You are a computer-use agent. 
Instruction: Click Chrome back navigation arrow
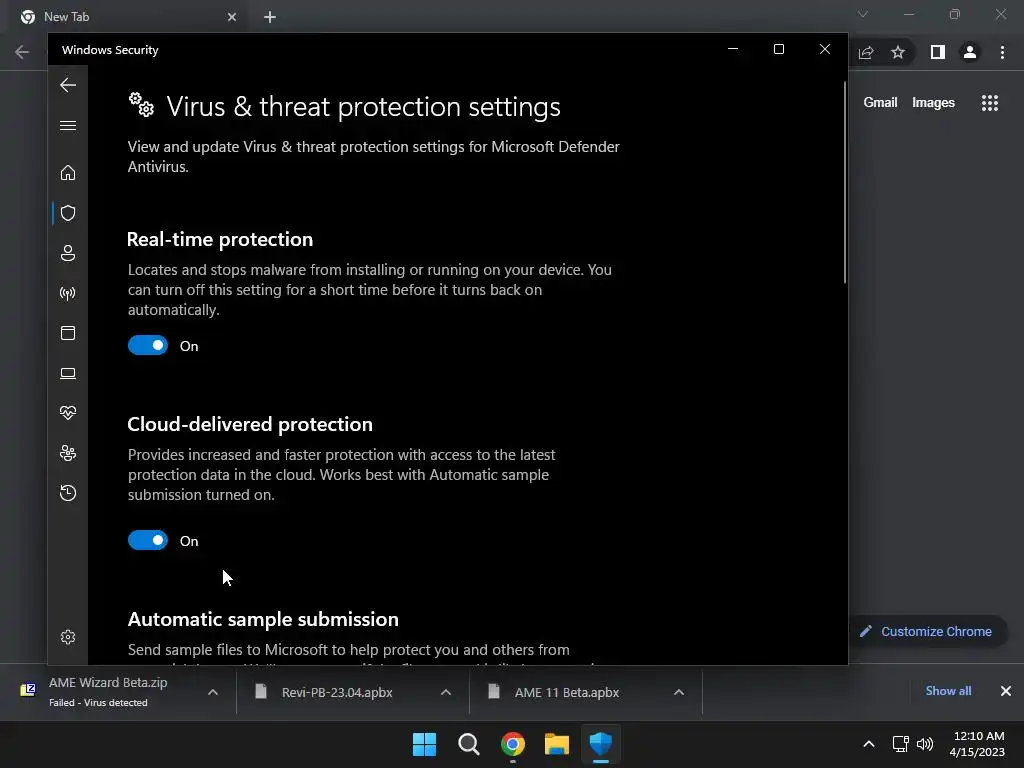22,52
